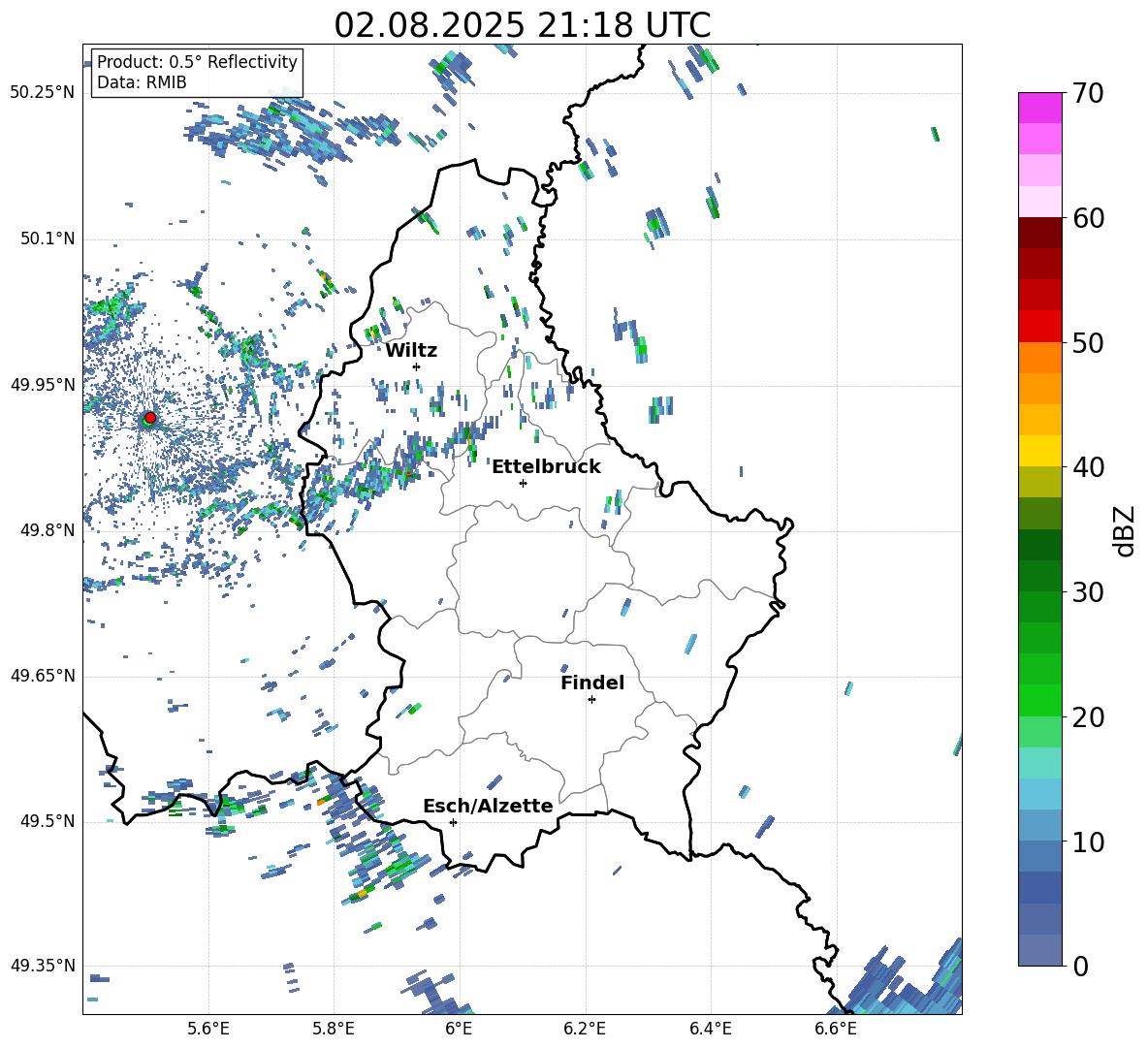
Task: Click the Esch/Alzette city label
Action: point(488,806)
